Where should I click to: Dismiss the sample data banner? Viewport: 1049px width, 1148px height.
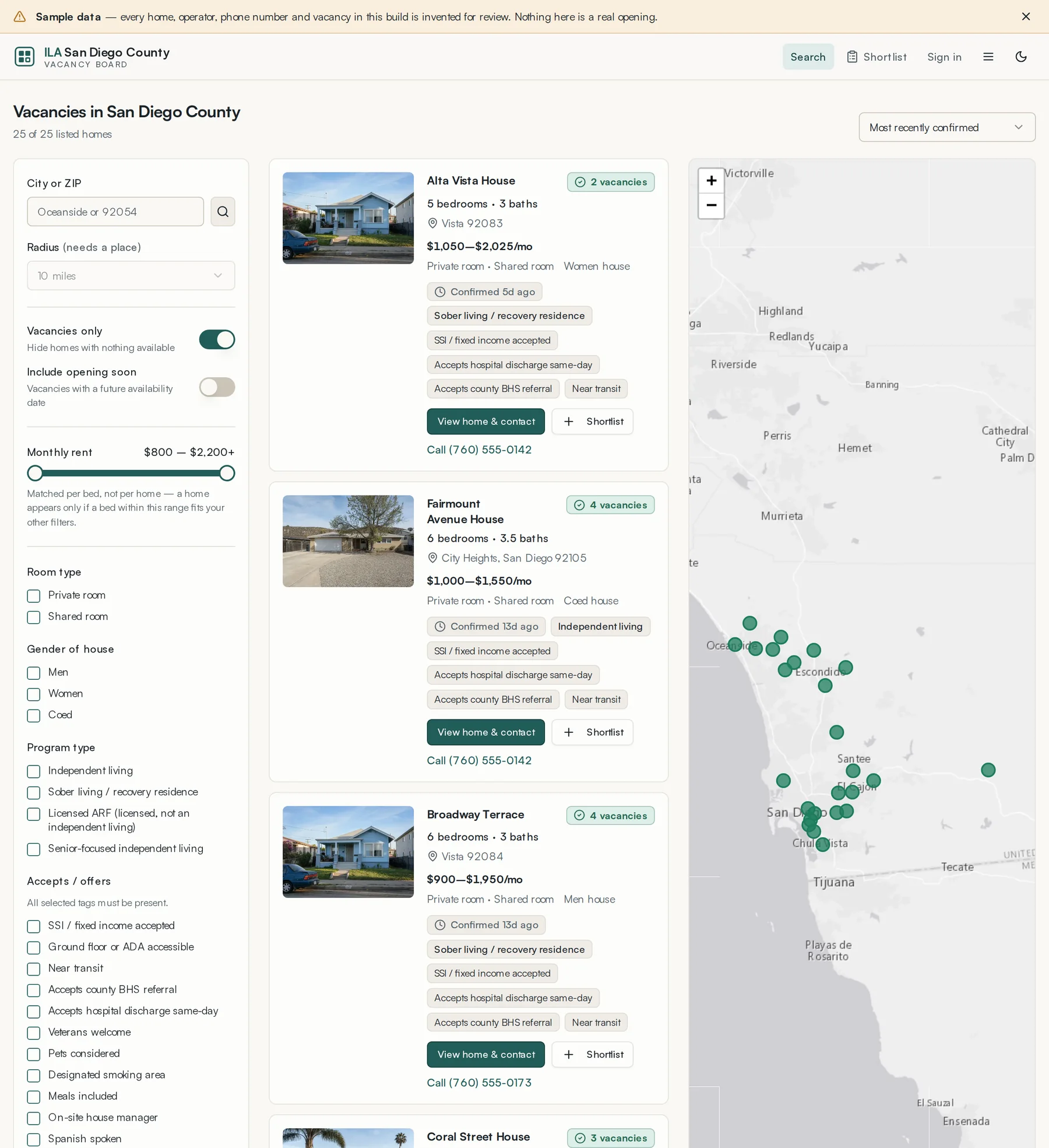(x=1026, y=16)
